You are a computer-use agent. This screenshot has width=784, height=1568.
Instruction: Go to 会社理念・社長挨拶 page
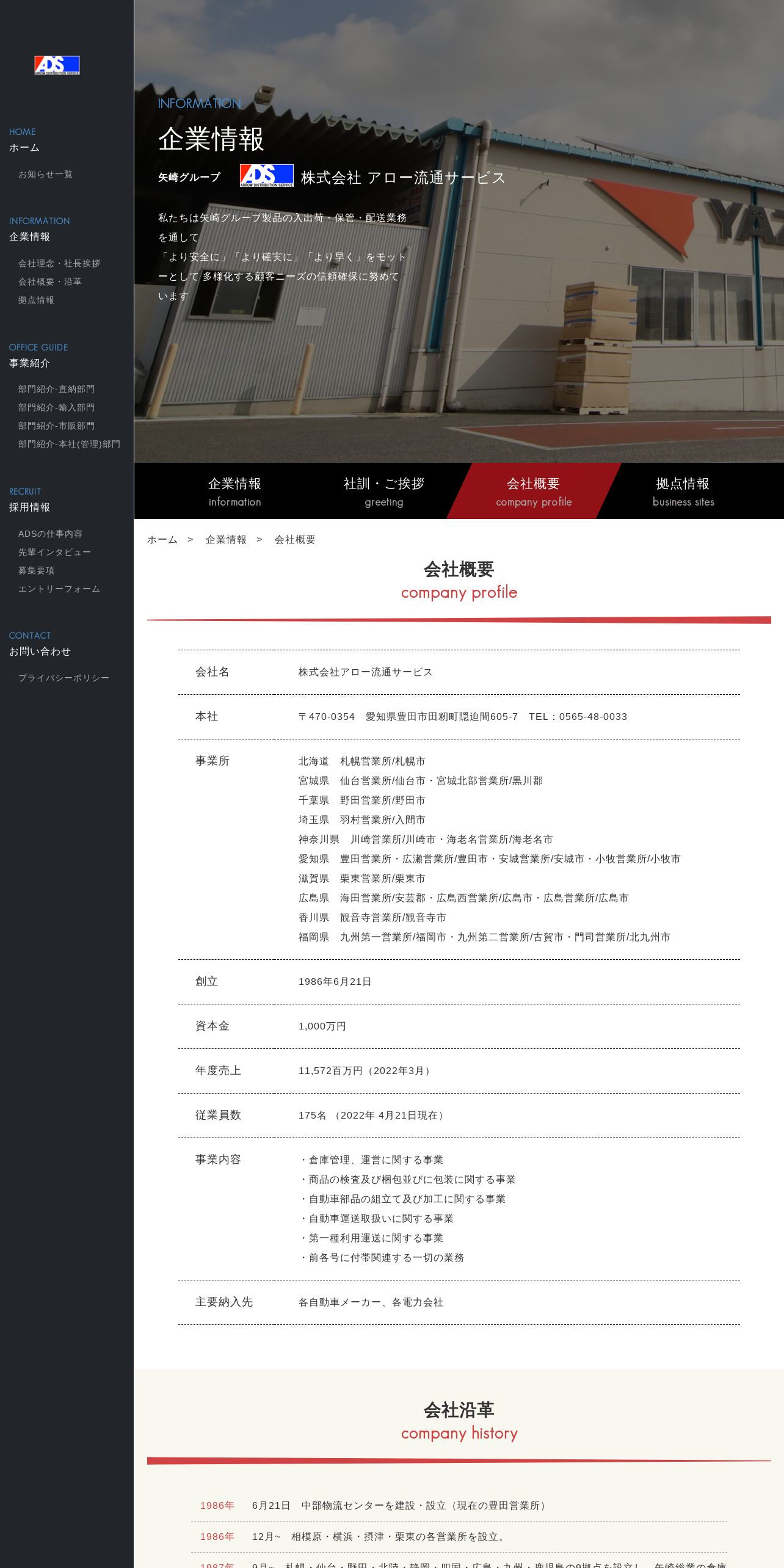coord(59,264)
